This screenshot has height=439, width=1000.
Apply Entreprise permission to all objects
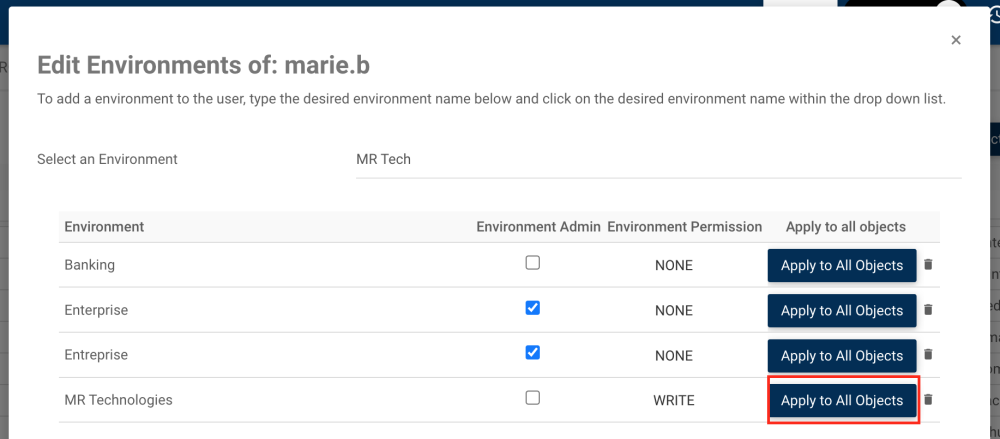tap(842, 356)
